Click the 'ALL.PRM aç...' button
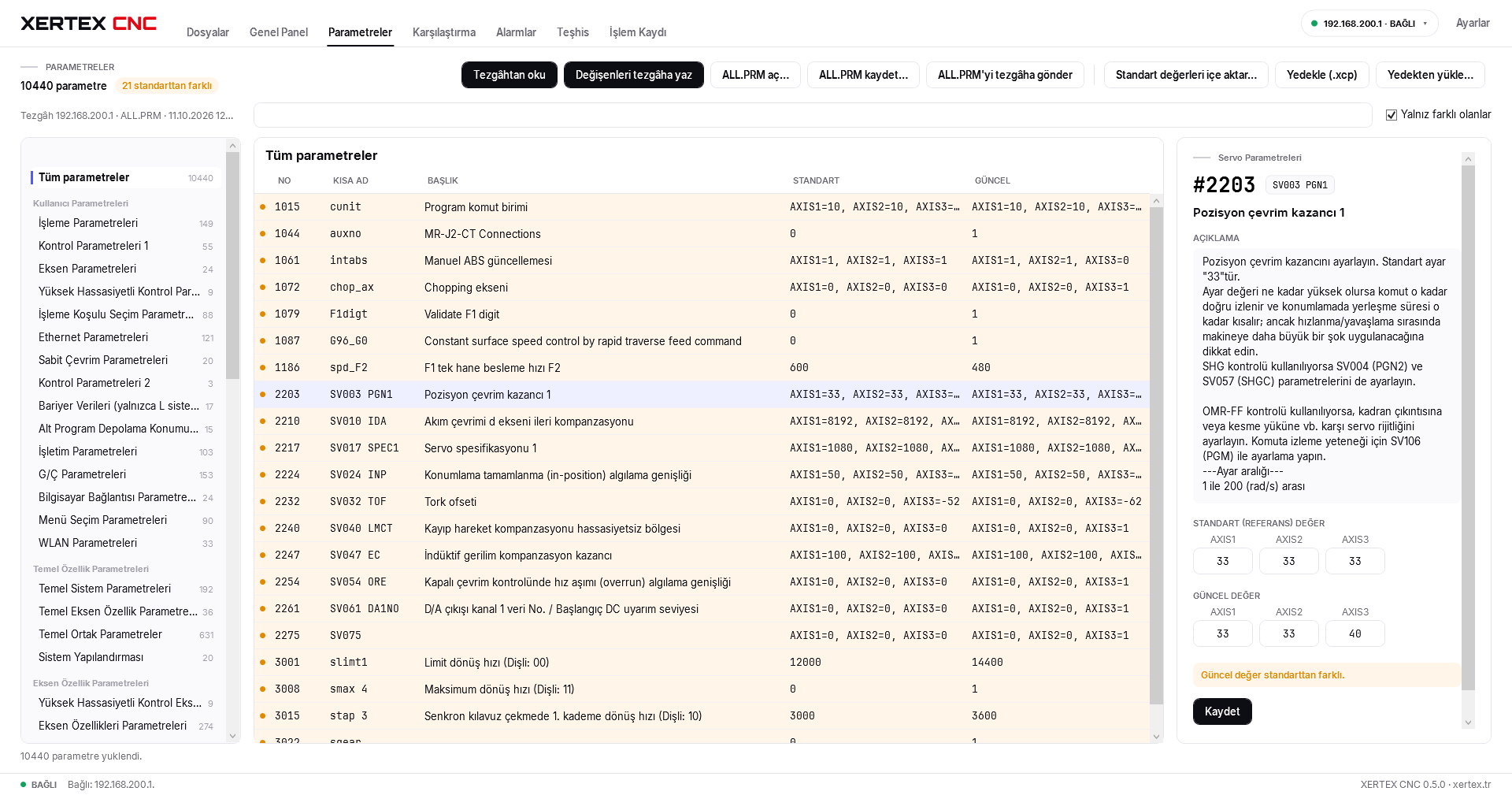 point(756,75)
